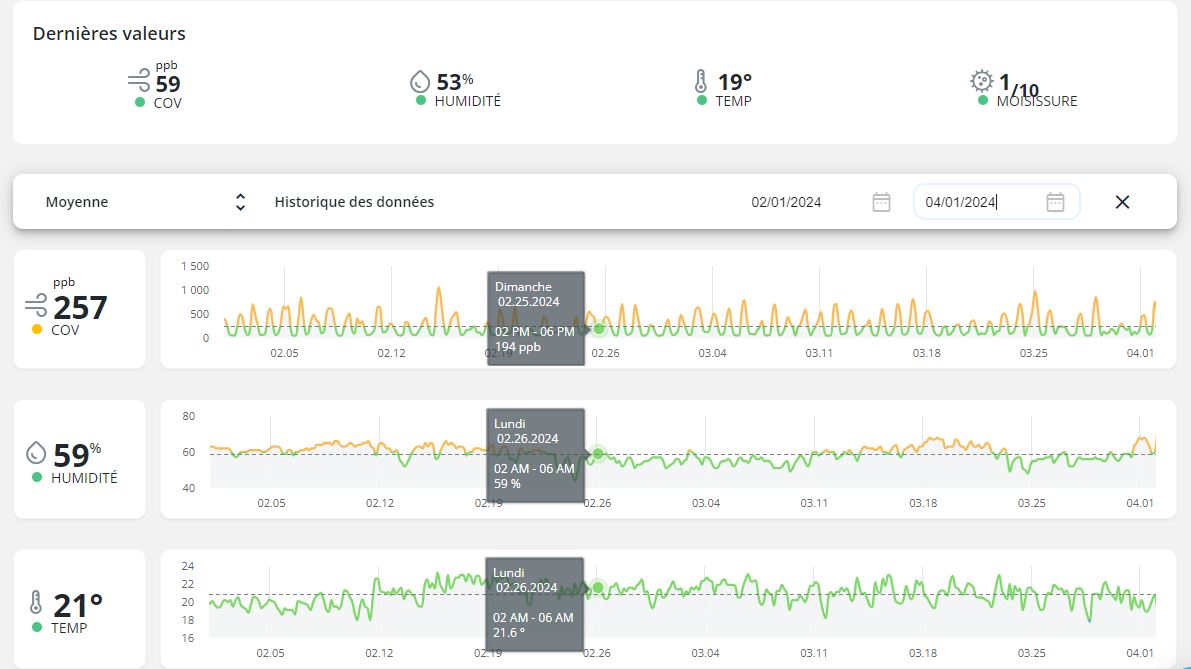Click the 59% average humidity value

(77, 455)
